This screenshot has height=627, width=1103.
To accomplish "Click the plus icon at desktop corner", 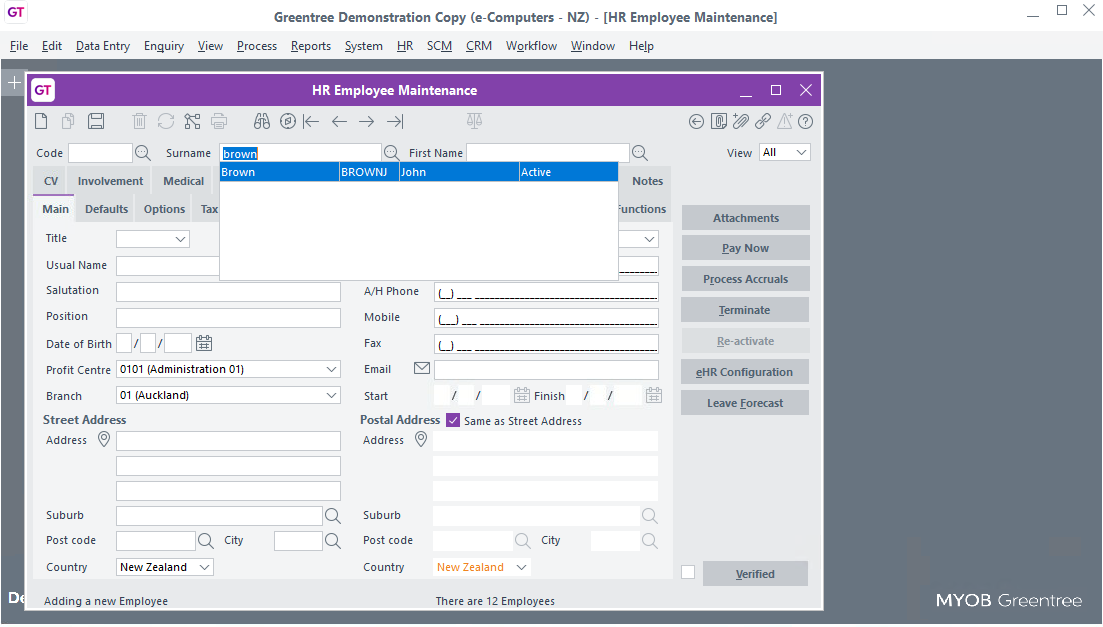I will point(14,83).
